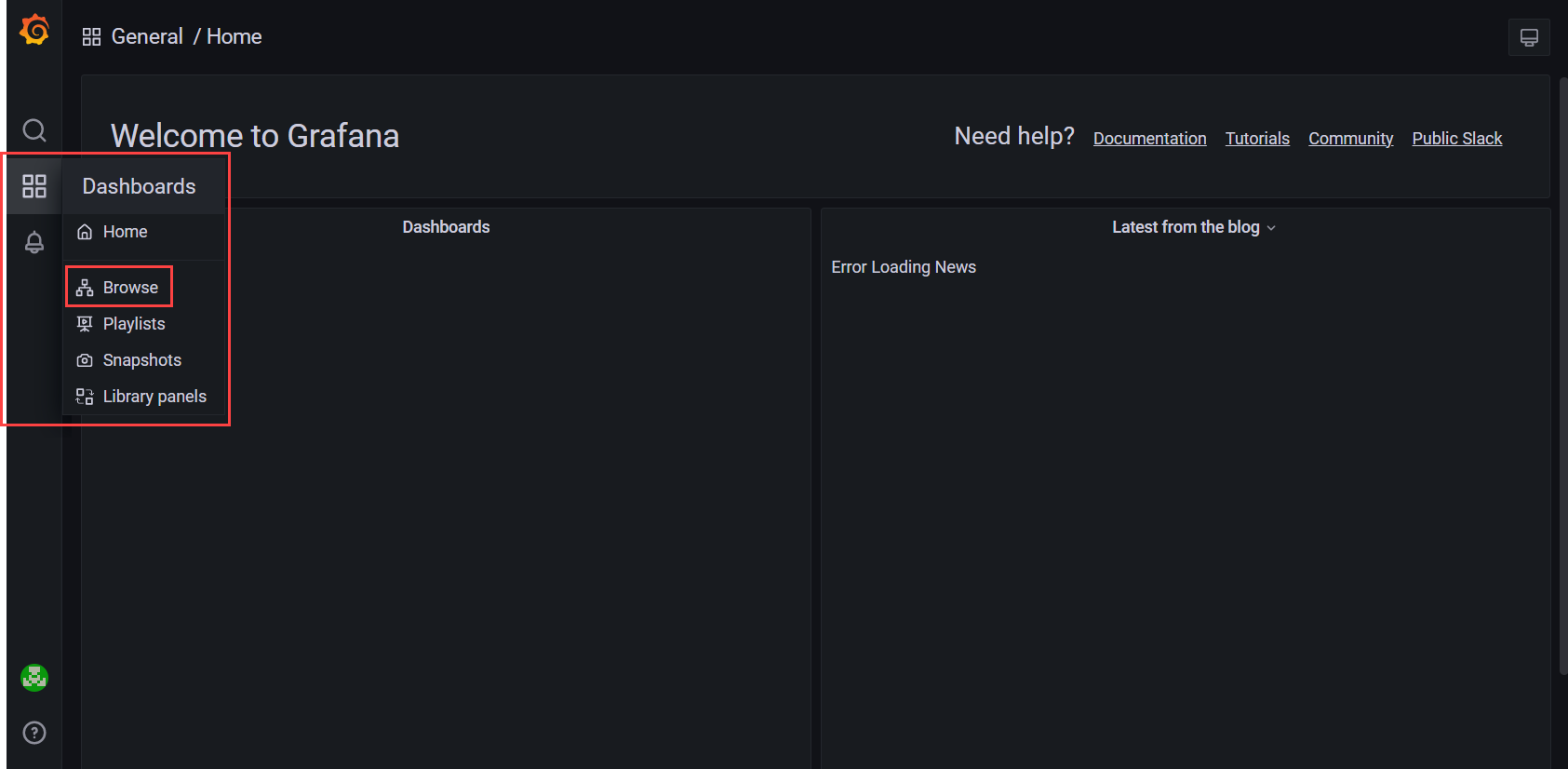This screenshot has width=1568, height=769.
Task: Open the Documentation link
Action: 1149,139
